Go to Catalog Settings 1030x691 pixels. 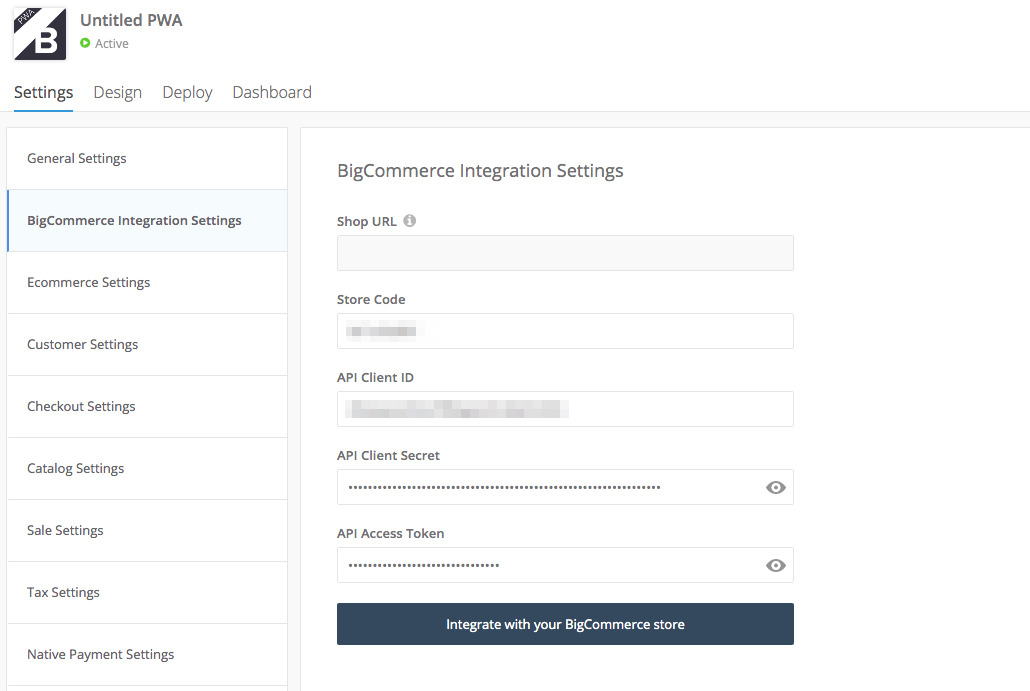pos(76,468)
